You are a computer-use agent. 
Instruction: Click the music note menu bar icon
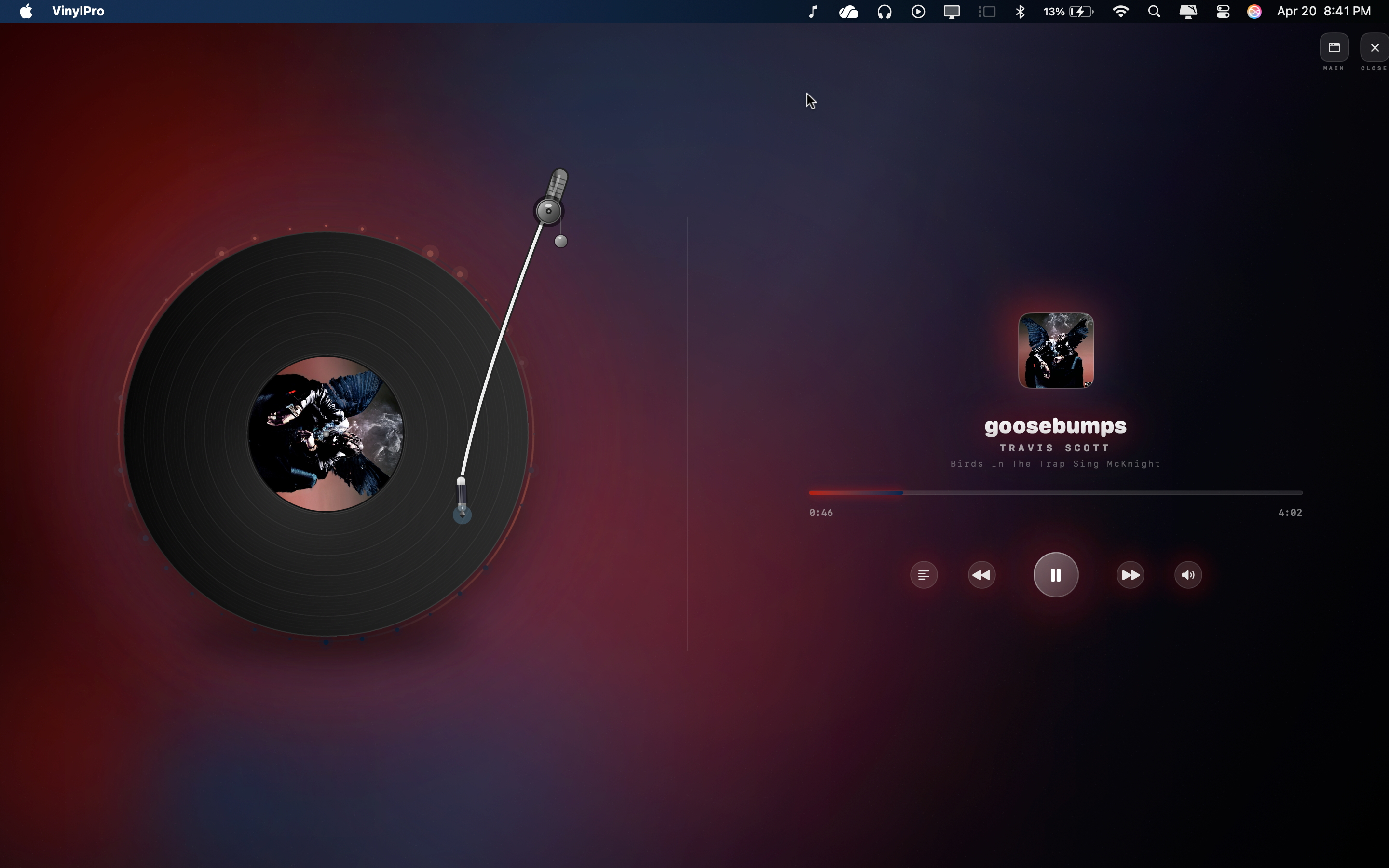tap(813, 11)
